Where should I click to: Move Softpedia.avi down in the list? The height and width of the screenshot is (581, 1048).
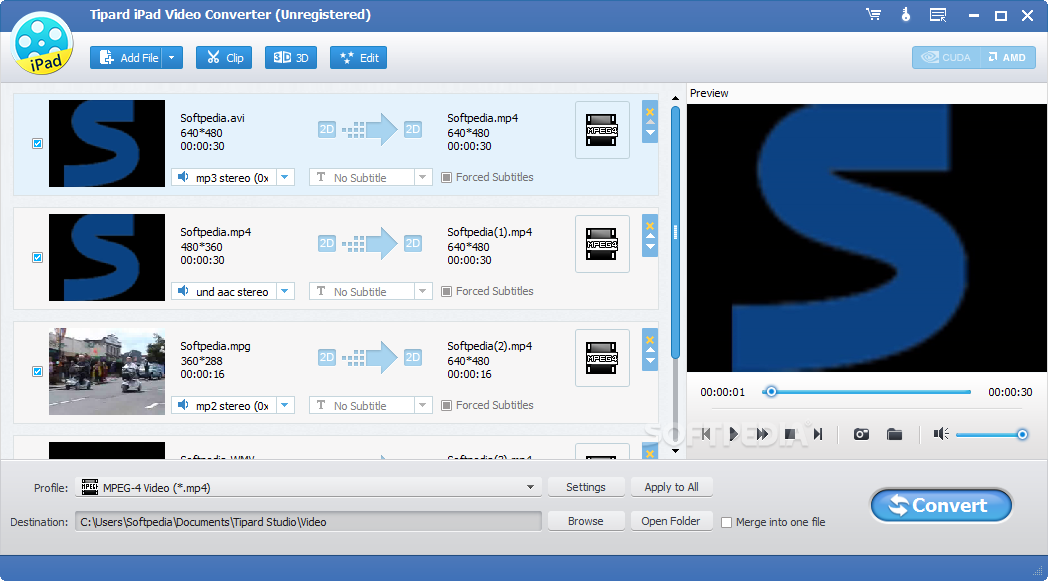650,132
